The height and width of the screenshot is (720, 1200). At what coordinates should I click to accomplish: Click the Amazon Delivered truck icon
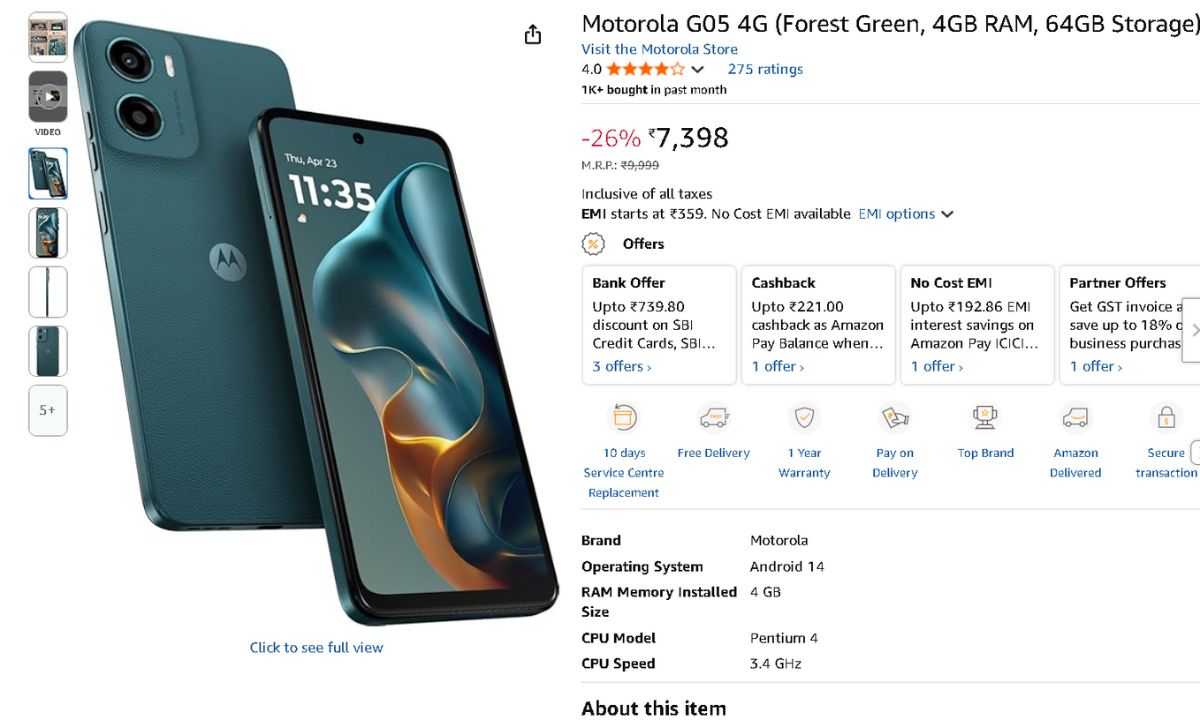click(x=1075, y=417)
